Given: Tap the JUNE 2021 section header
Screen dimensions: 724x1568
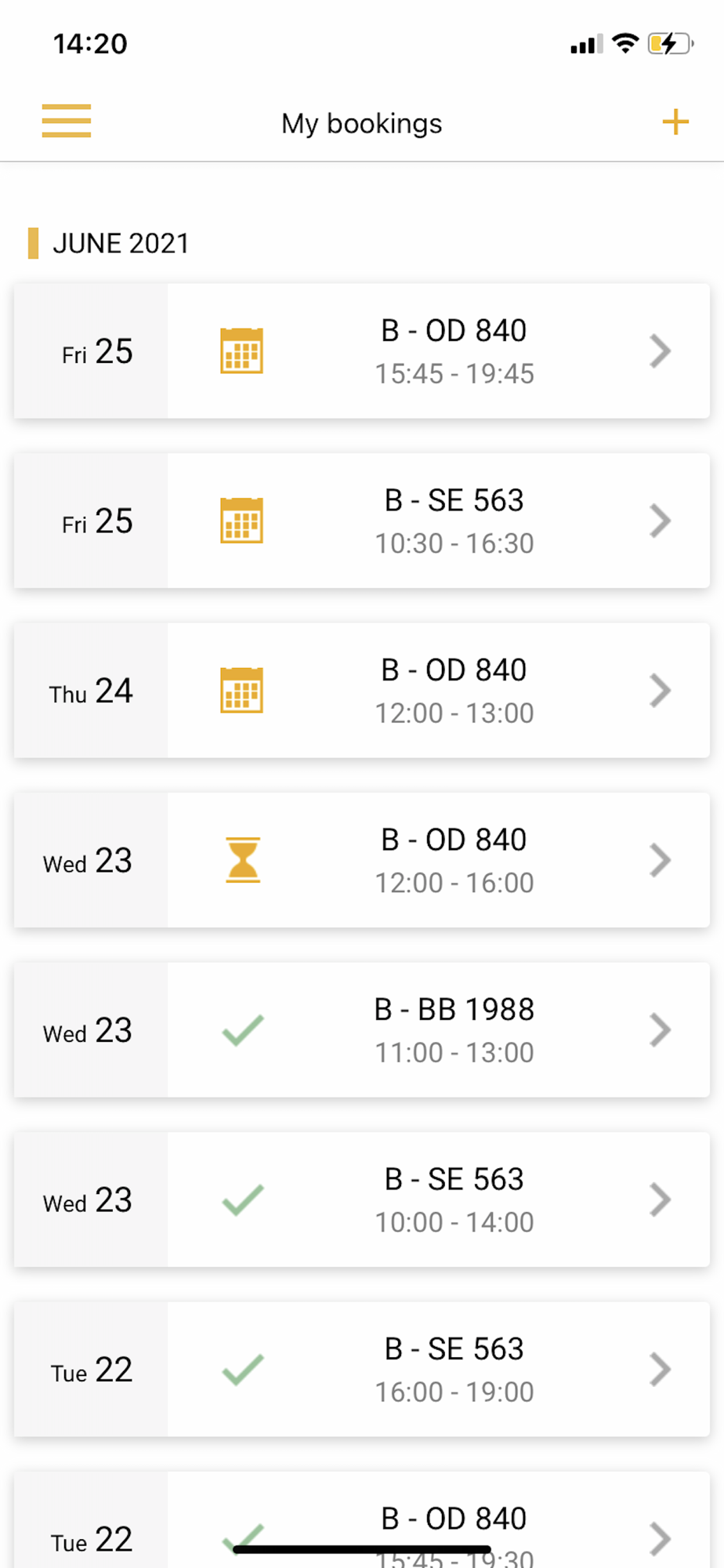Looking at the screenshot, I should pos(121,243).
